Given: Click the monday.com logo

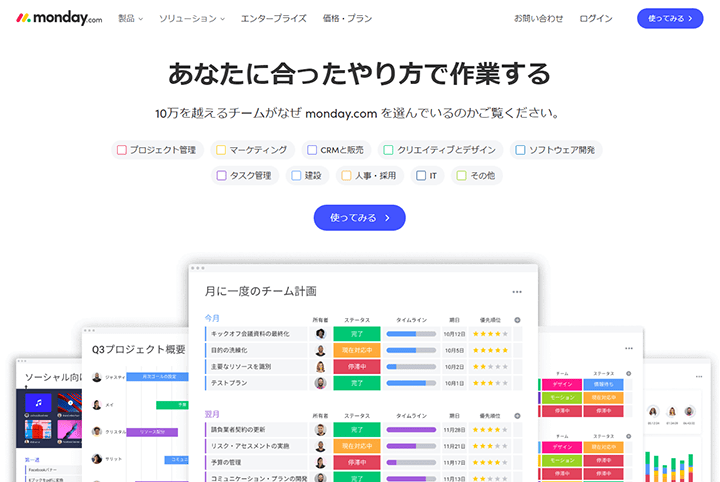Looking at the screenshot, I should coord(59,18).
